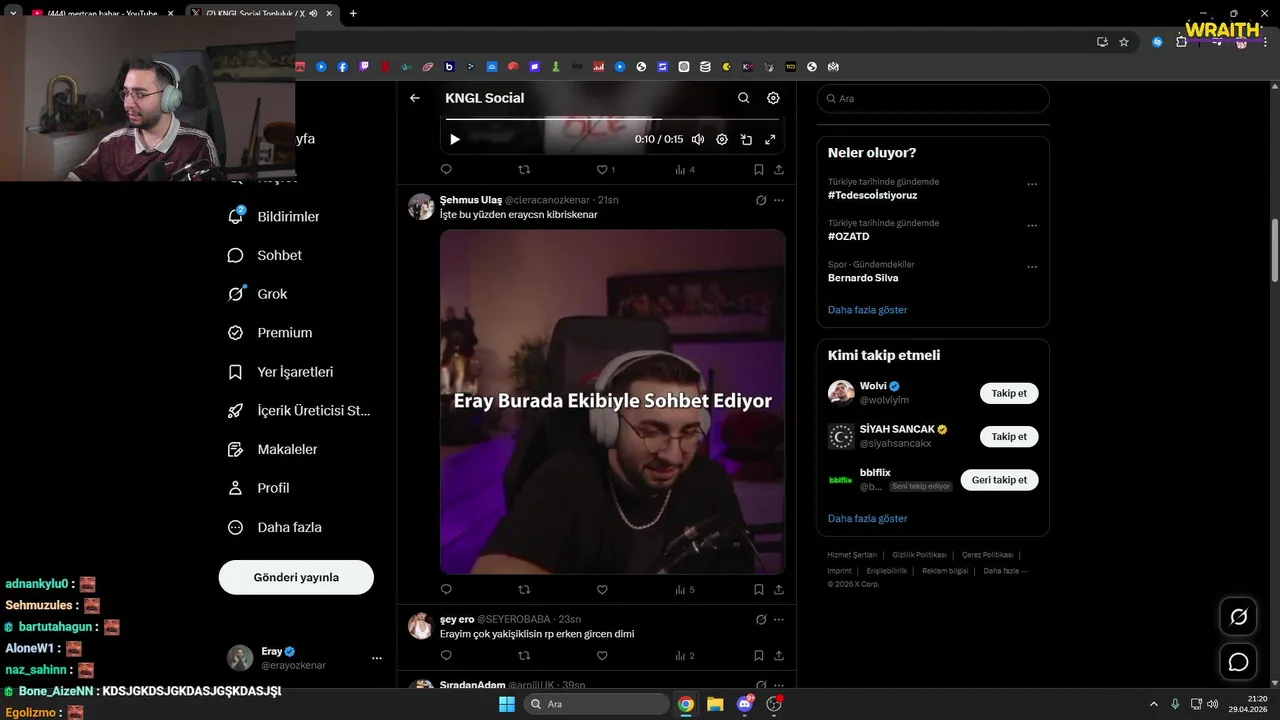Open options for #OZATD trend
Viewport: 1280px width, 720px height.
(1032, 225)
